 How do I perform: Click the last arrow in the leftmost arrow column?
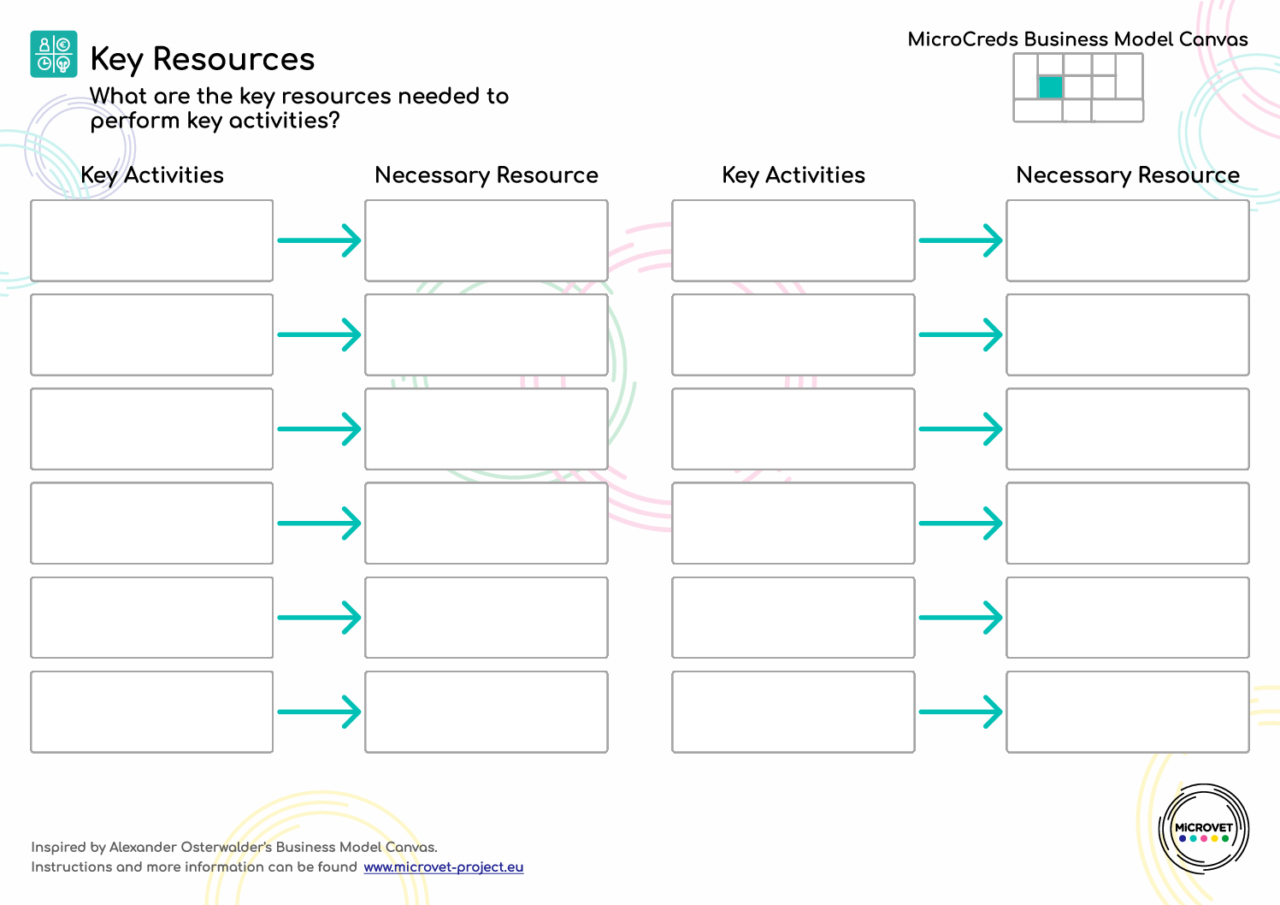click(319, 712)
